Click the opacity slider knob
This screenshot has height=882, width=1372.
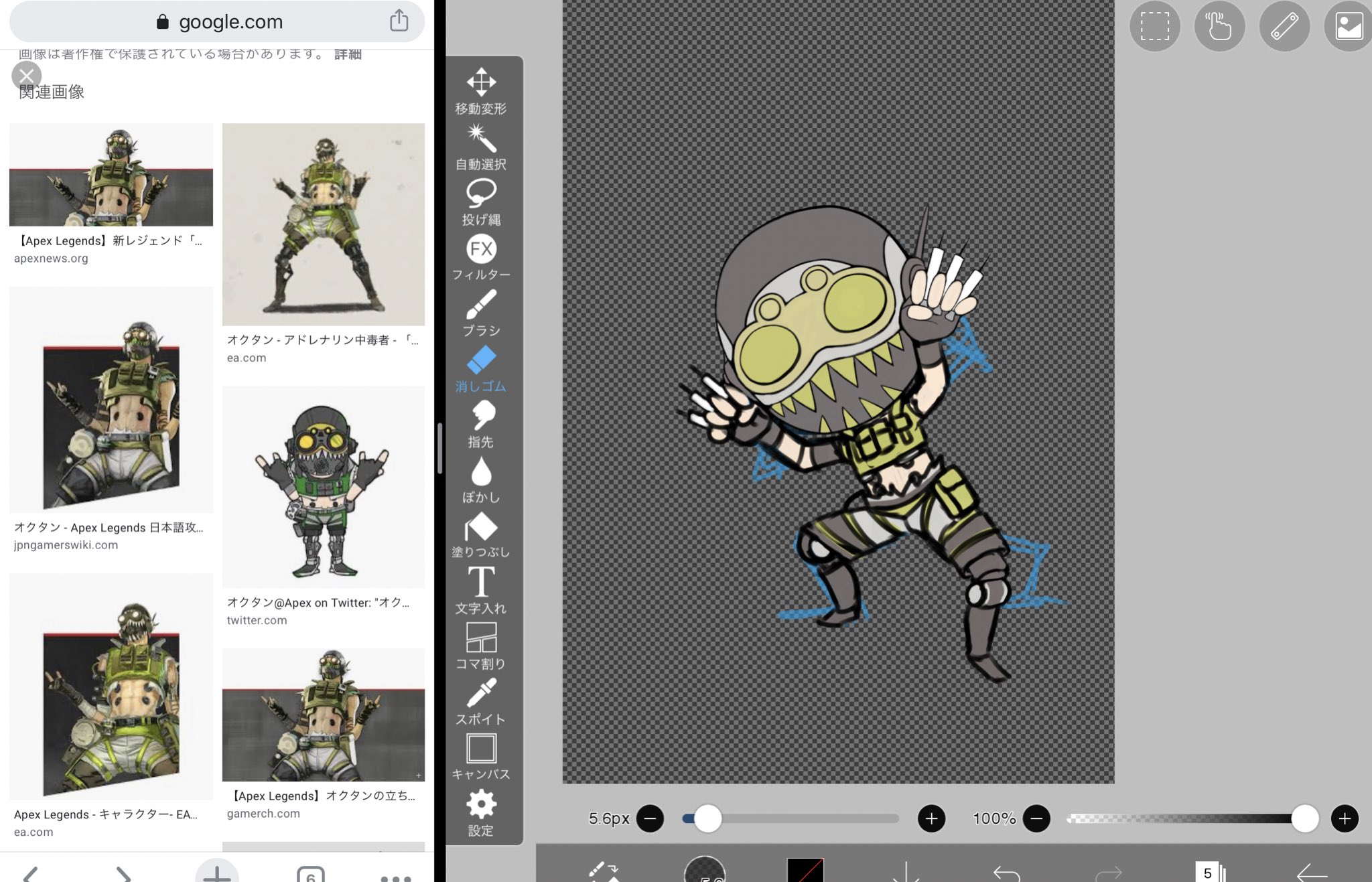click(1304, 818)
